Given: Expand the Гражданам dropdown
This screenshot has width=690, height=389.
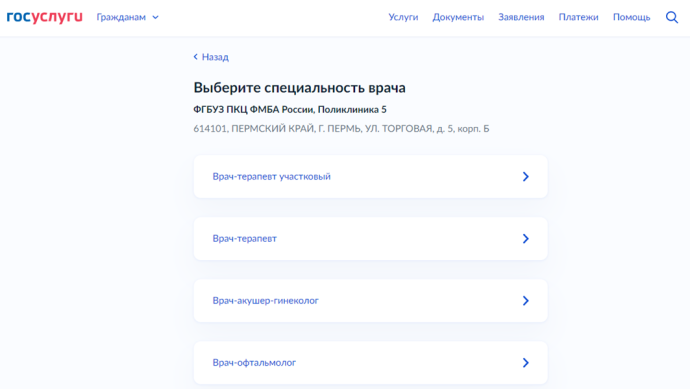Looking at the screenshot, I should coord(128,17).
